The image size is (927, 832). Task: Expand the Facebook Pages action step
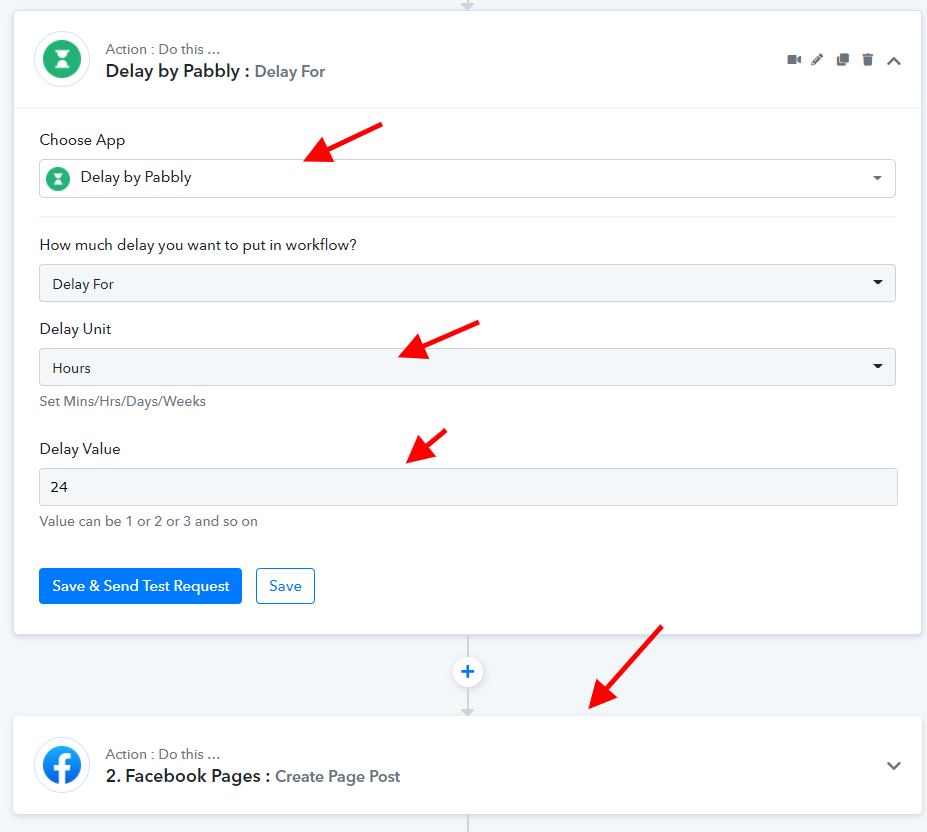click(893, 766)
